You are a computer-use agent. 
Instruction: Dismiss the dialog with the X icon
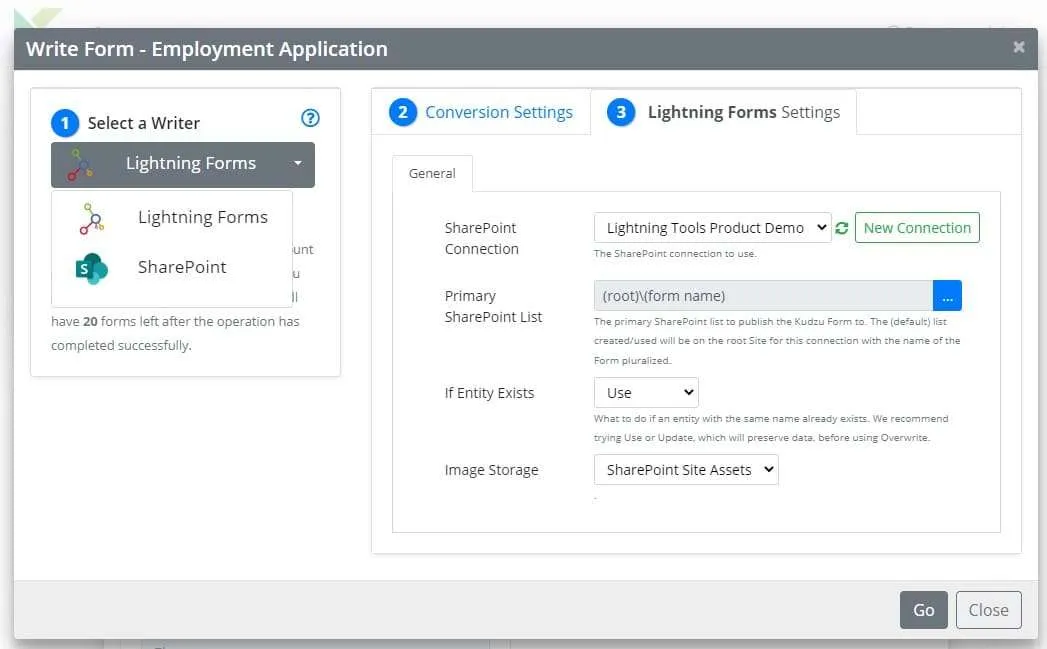tap(1019, 47)
